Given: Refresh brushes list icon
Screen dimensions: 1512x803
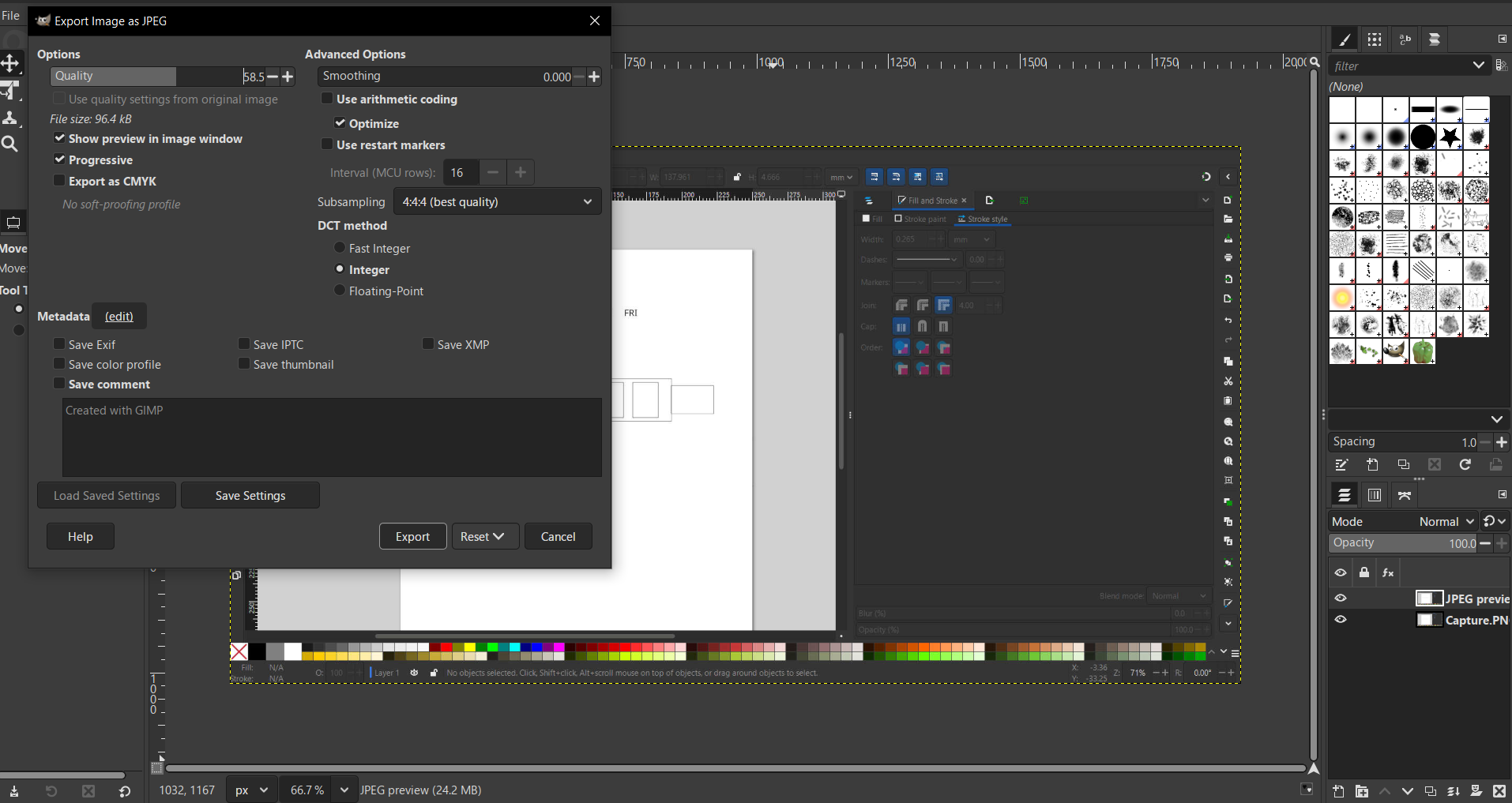Looking at the screenshot, I should tap(1465, 465).
